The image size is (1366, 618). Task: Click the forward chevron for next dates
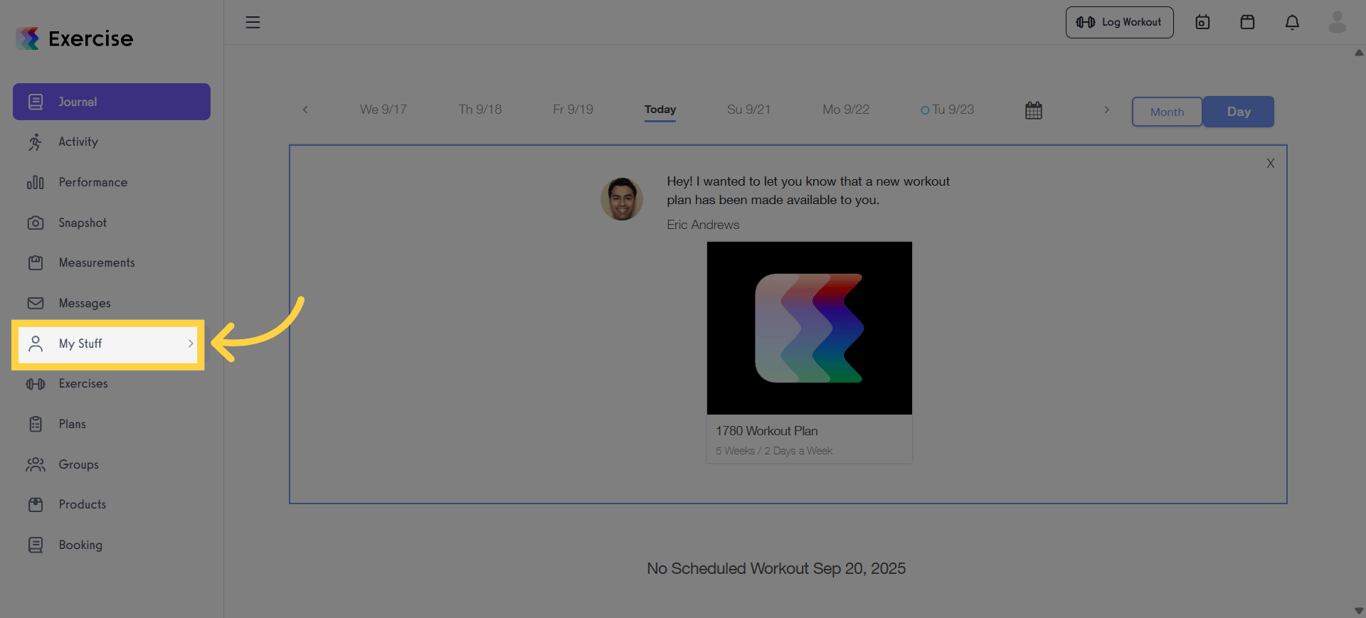1106,110
